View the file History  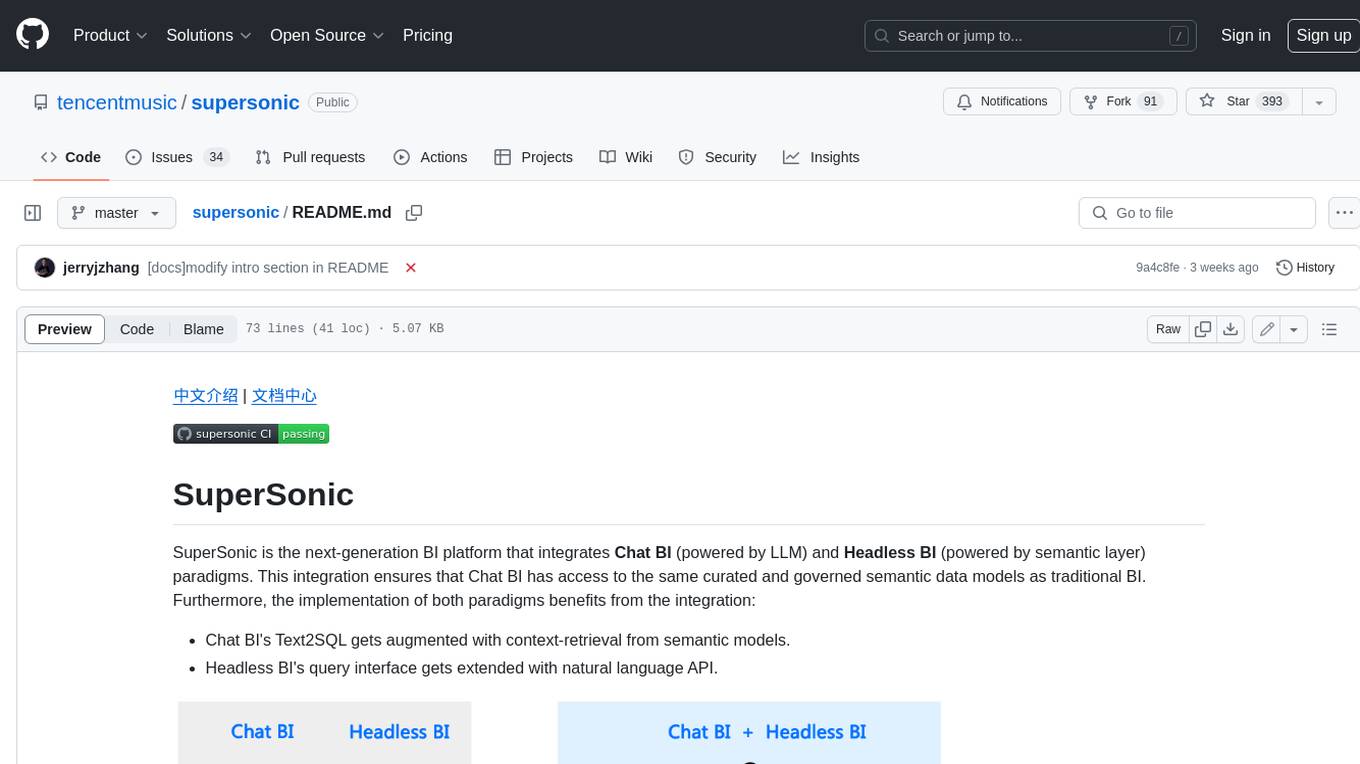click(1305, 267)
